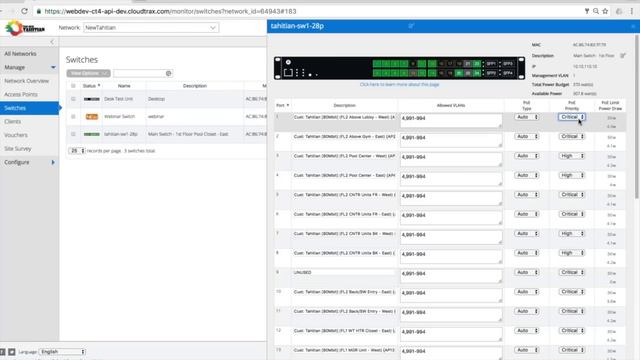The height and width of the screenshot is (360, 640).
Task: Open the browser search magnifier icon
Action: [x=596, y=11]
